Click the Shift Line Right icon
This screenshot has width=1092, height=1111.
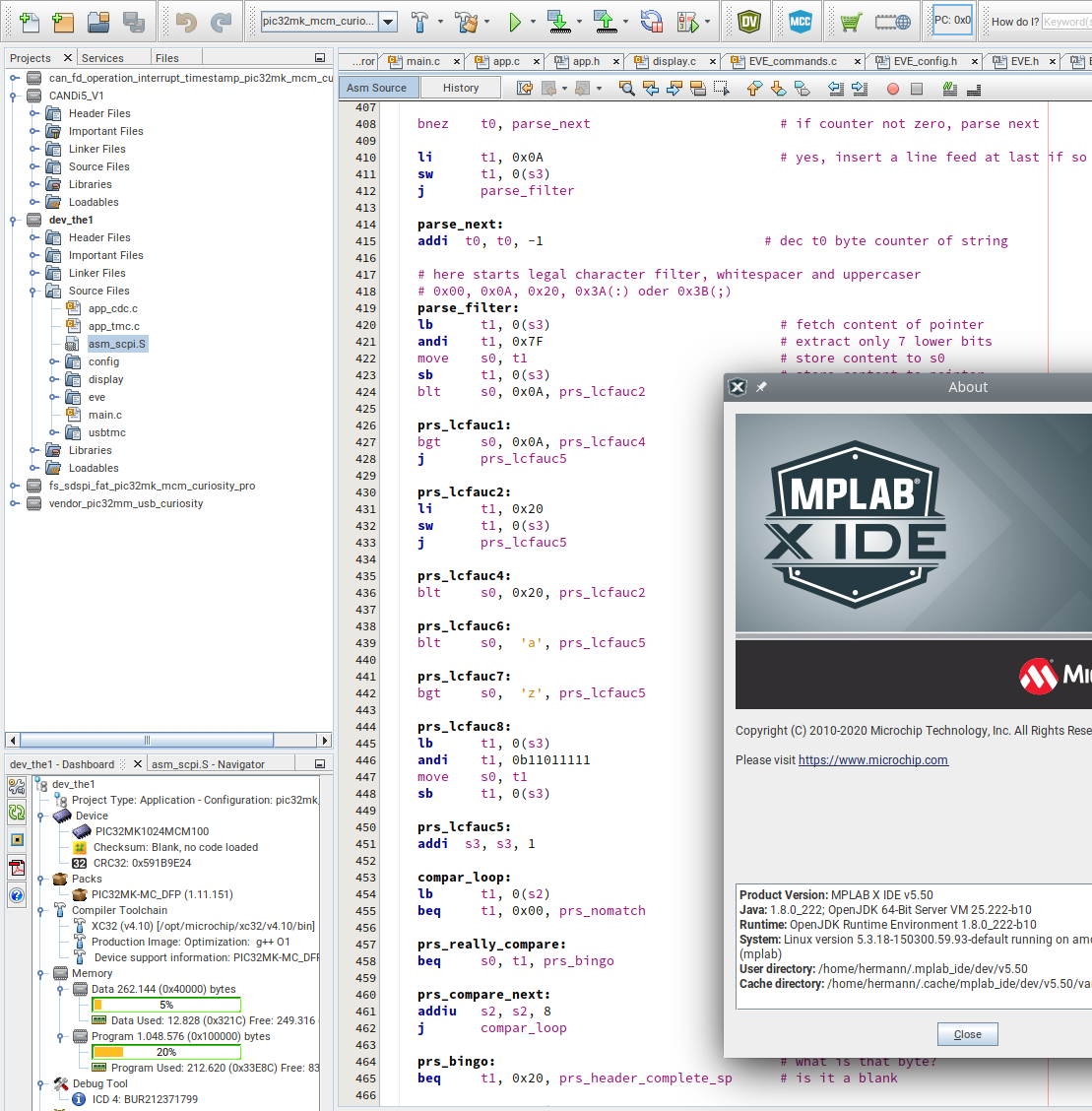[x=860, y=89]
